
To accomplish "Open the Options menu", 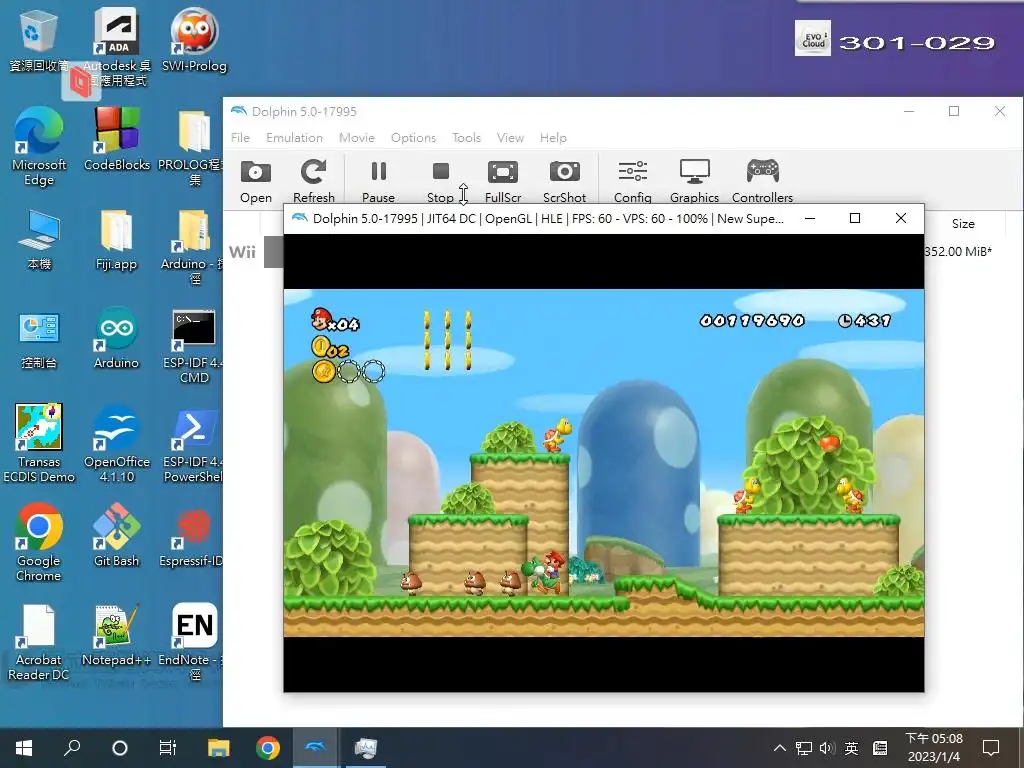I will 413,138.
